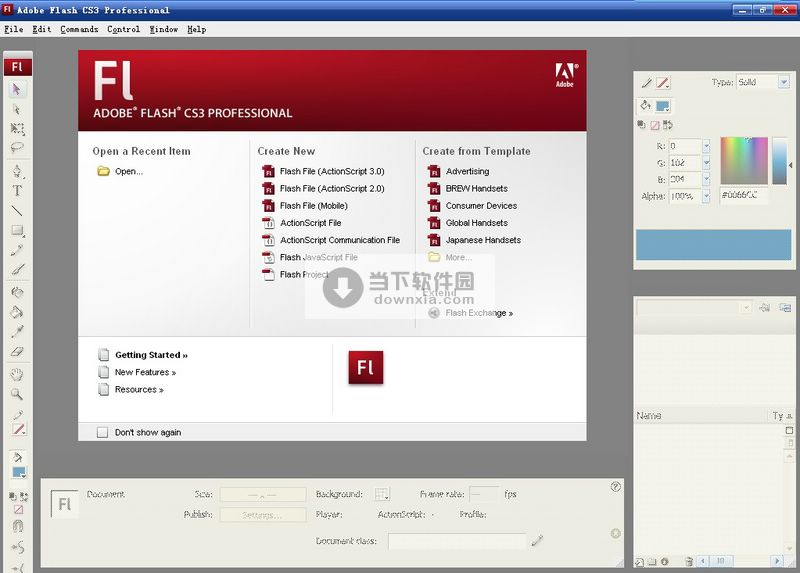Toggle the No Color button in Color panel
The height and width of the screenshot is (573, 800).
click(x=655, y=125)
